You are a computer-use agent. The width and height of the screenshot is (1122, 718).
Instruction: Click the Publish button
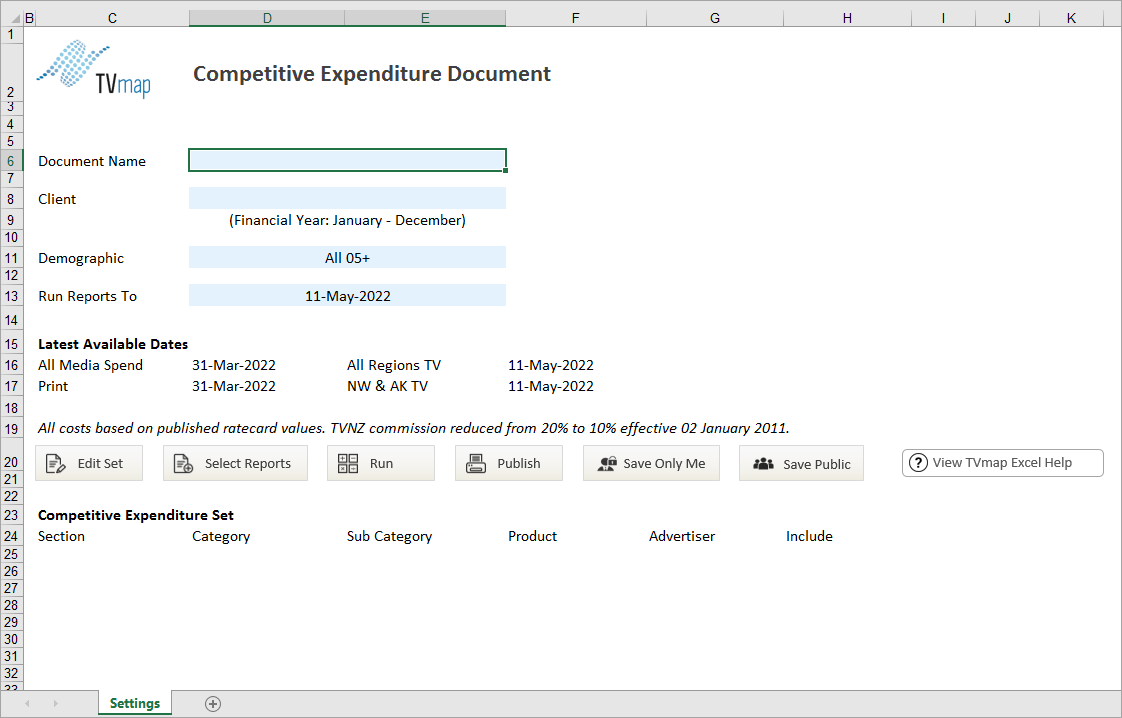[509, 463]
